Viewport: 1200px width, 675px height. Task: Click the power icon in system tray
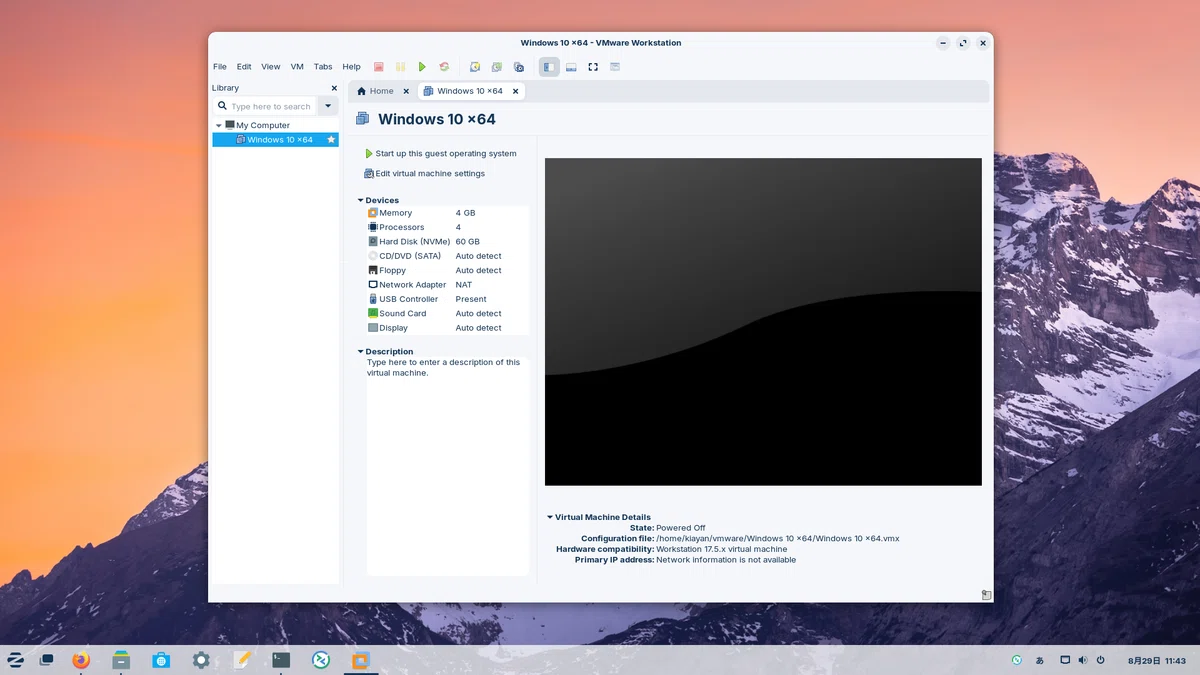(1101, 660)
